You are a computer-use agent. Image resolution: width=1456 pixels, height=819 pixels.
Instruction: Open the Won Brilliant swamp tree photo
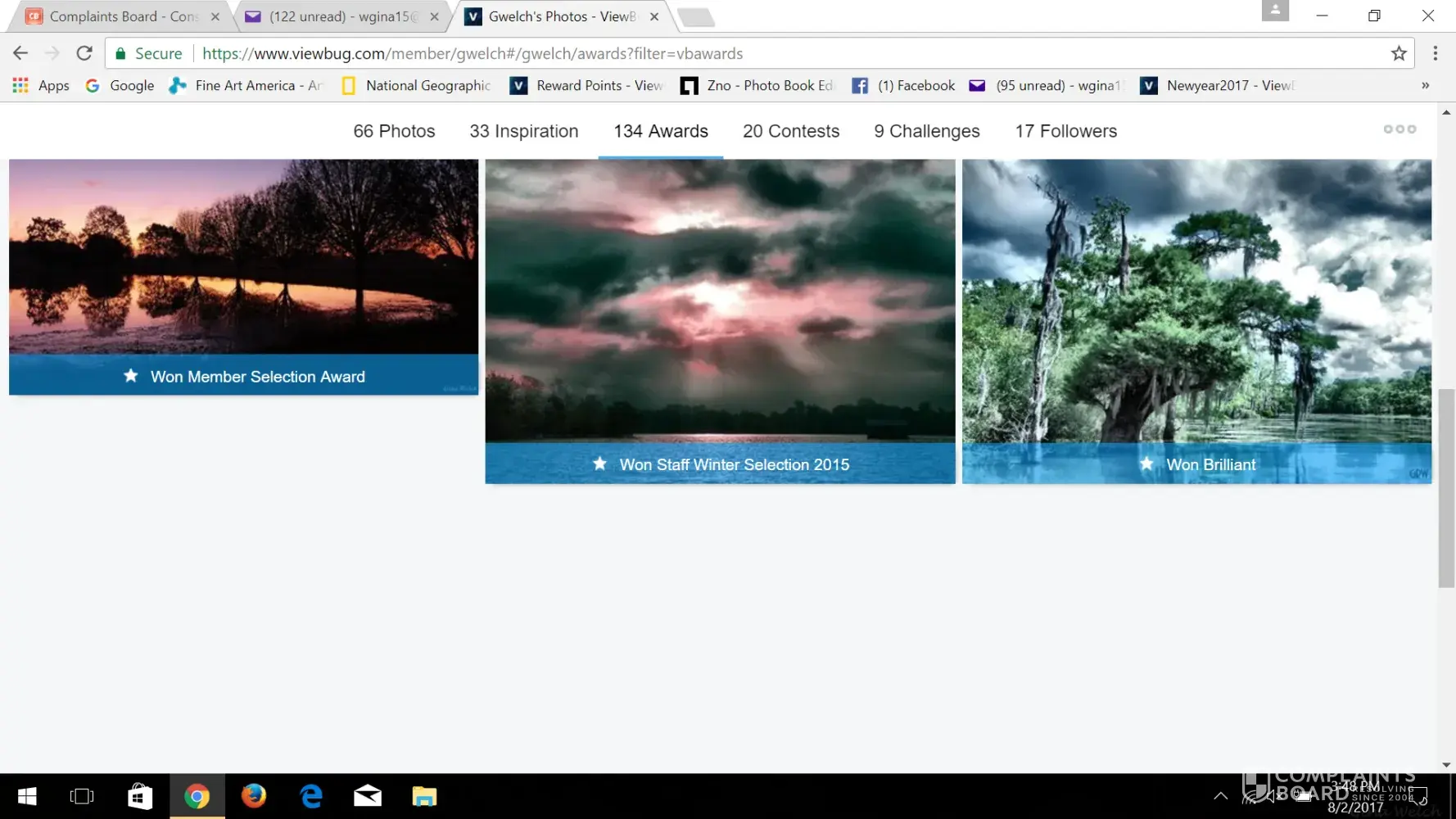coord(1196,311)
